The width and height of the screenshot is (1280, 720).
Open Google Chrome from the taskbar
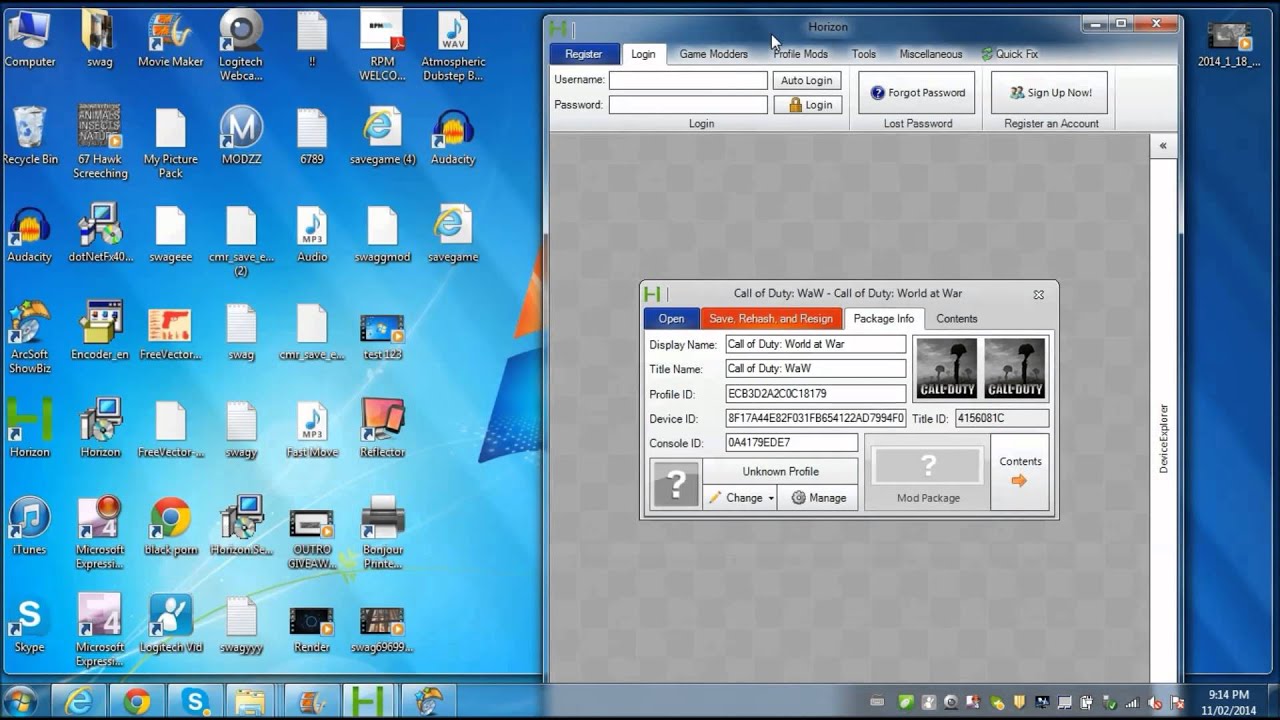point(137,702)
